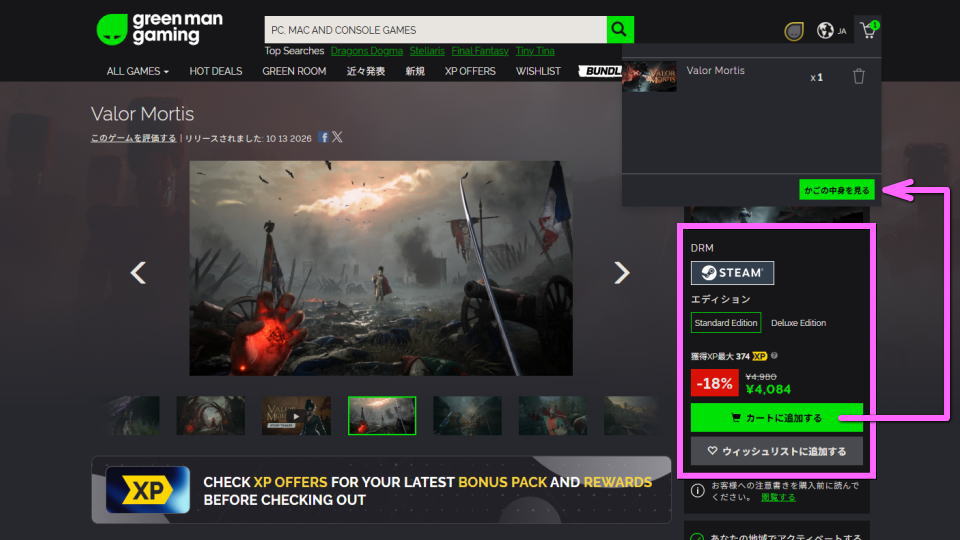
Task: Remove Valor Mortis with trash icon
Action: 859,77
